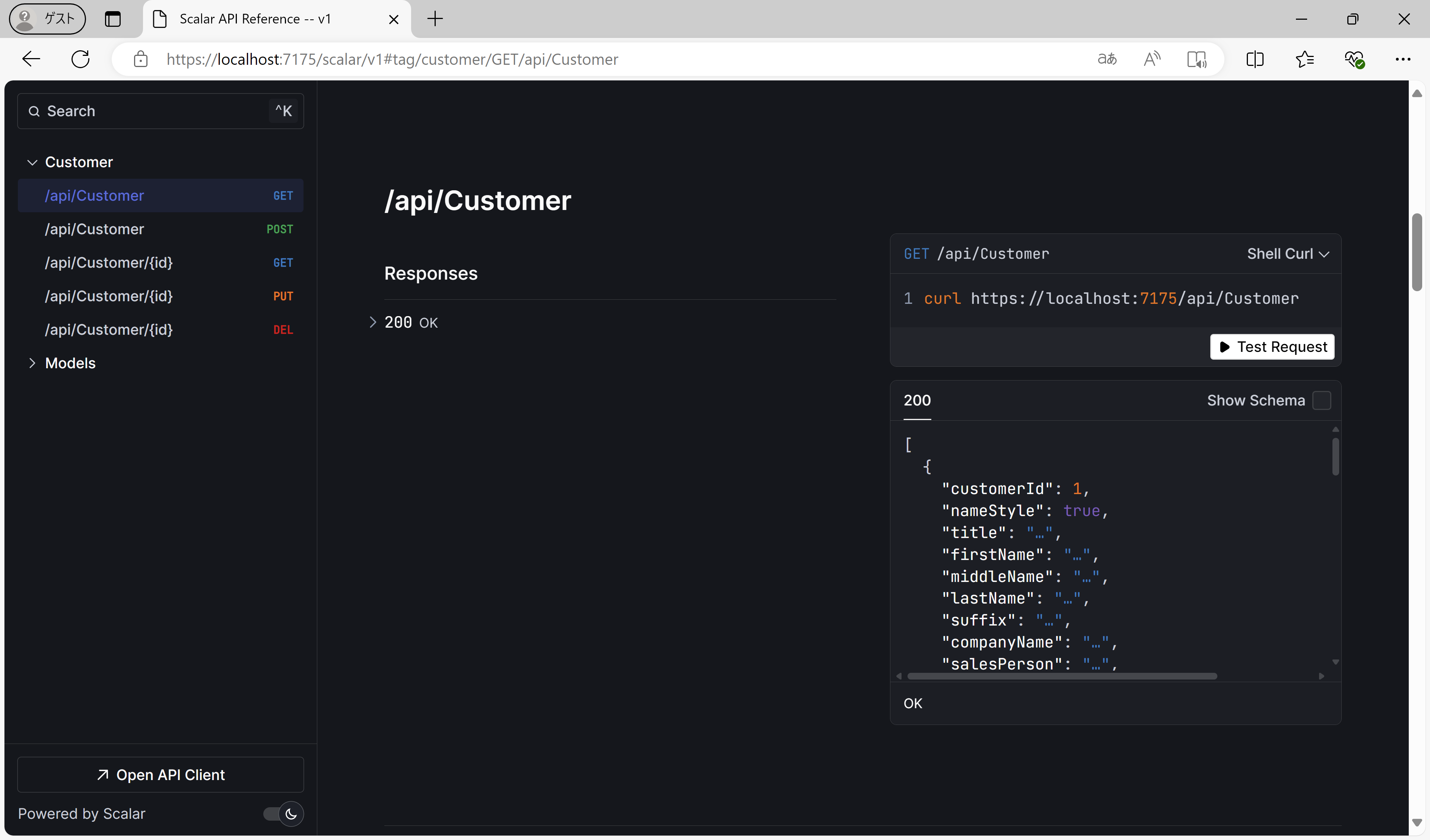Minimize the browser window
1430x840 pixels.
point(1302,19)
